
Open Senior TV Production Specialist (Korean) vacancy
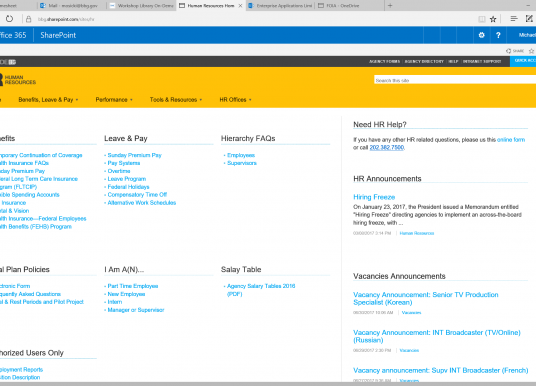pyautogui.click(x=426, y=298)
